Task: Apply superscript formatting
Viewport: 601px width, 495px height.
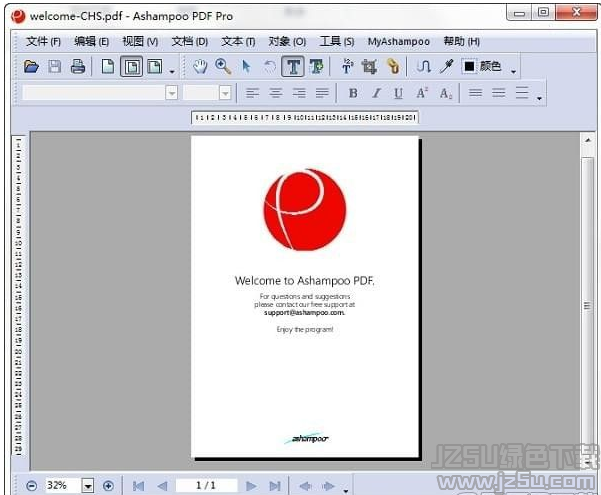Action: coord(422,93)
